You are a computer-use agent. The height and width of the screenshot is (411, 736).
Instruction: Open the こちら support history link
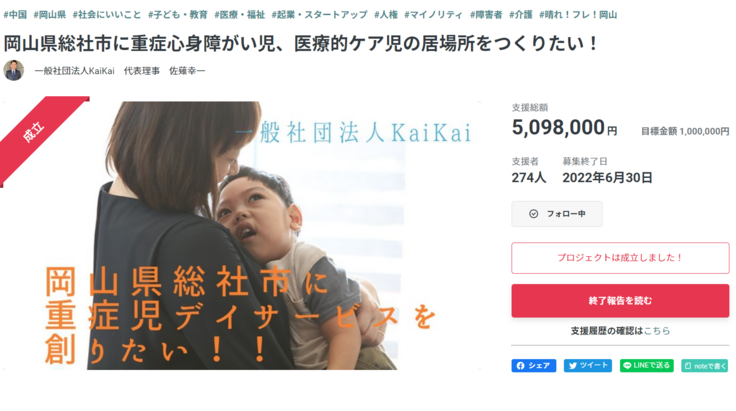[x=657, y=331]
